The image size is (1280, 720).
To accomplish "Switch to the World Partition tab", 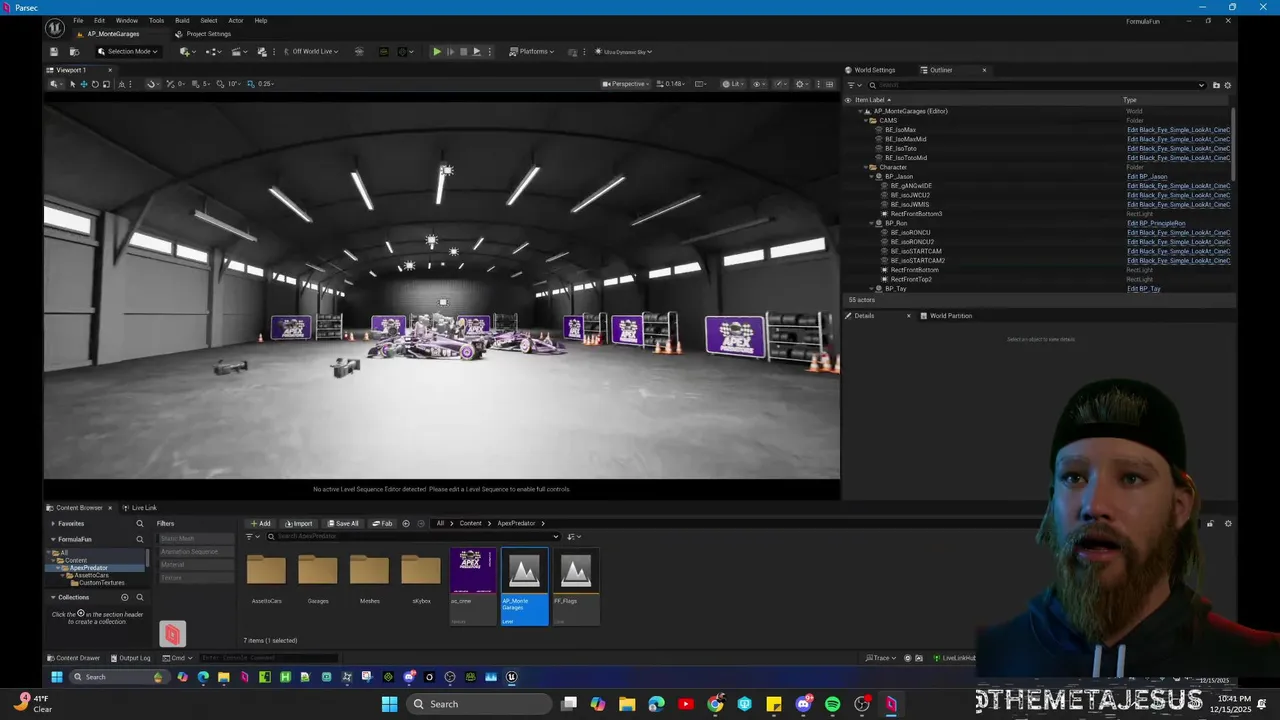I will (946, 316).
